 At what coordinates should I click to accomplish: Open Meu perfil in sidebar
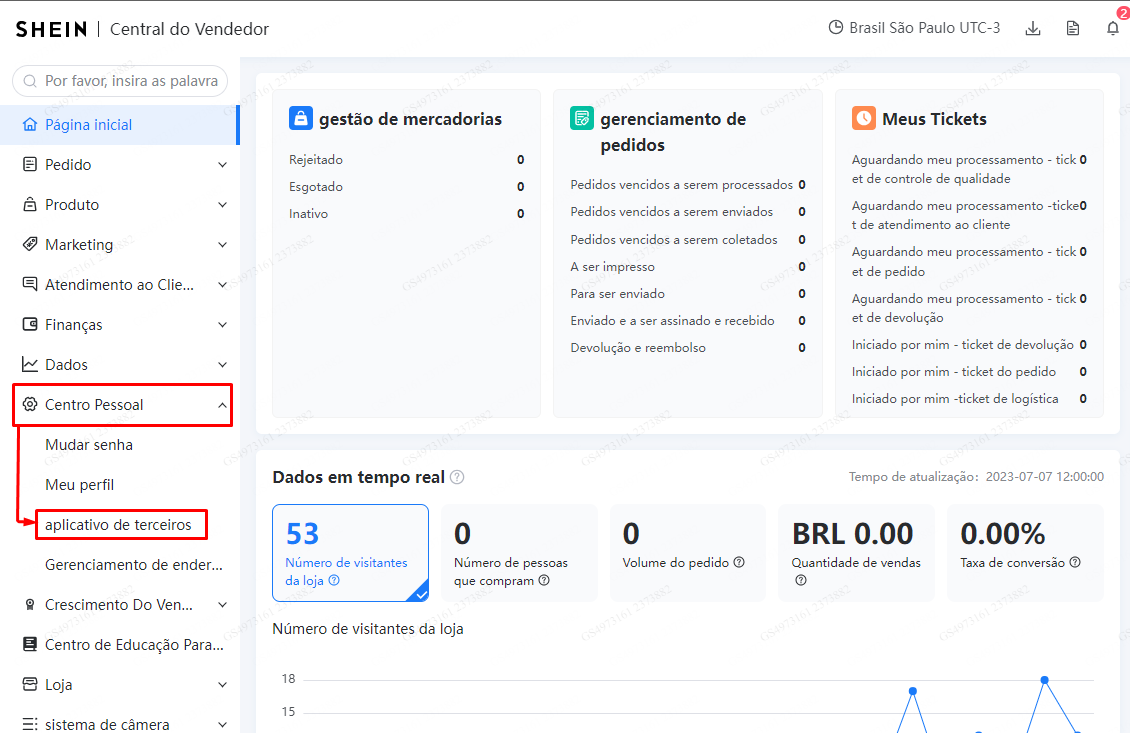80,484
